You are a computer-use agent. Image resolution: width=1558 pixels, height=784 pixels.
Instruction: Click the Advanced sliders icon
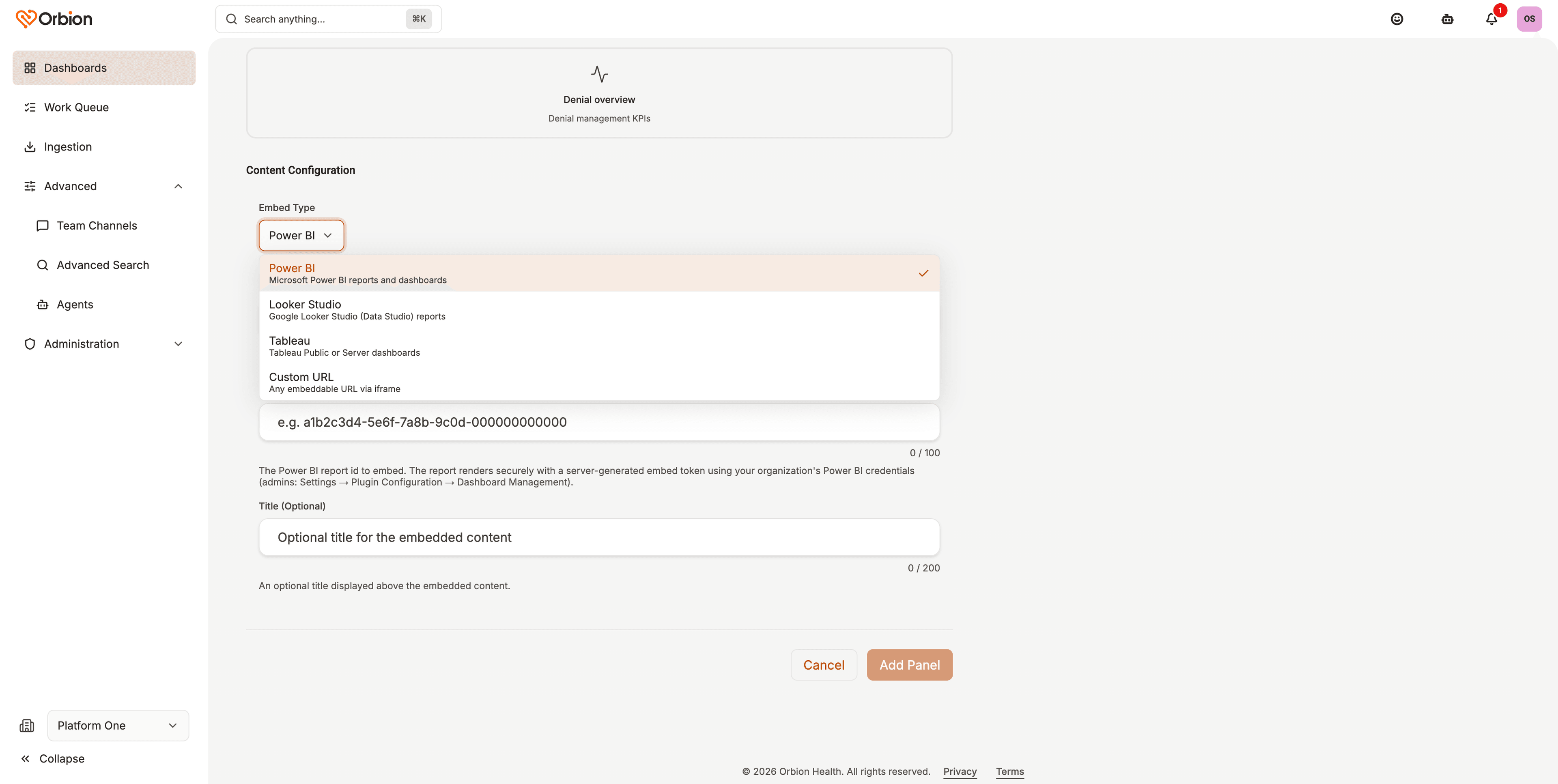(30, 186)
